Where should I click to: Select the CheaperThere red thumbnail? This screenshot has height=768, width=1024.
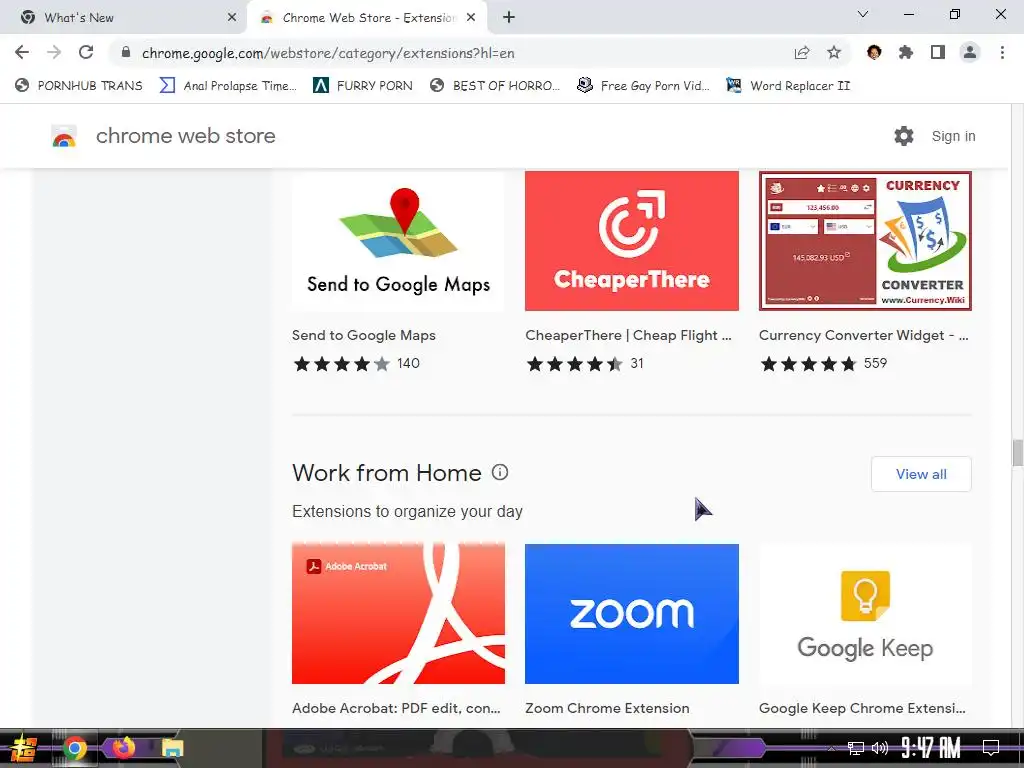[632, 241]
